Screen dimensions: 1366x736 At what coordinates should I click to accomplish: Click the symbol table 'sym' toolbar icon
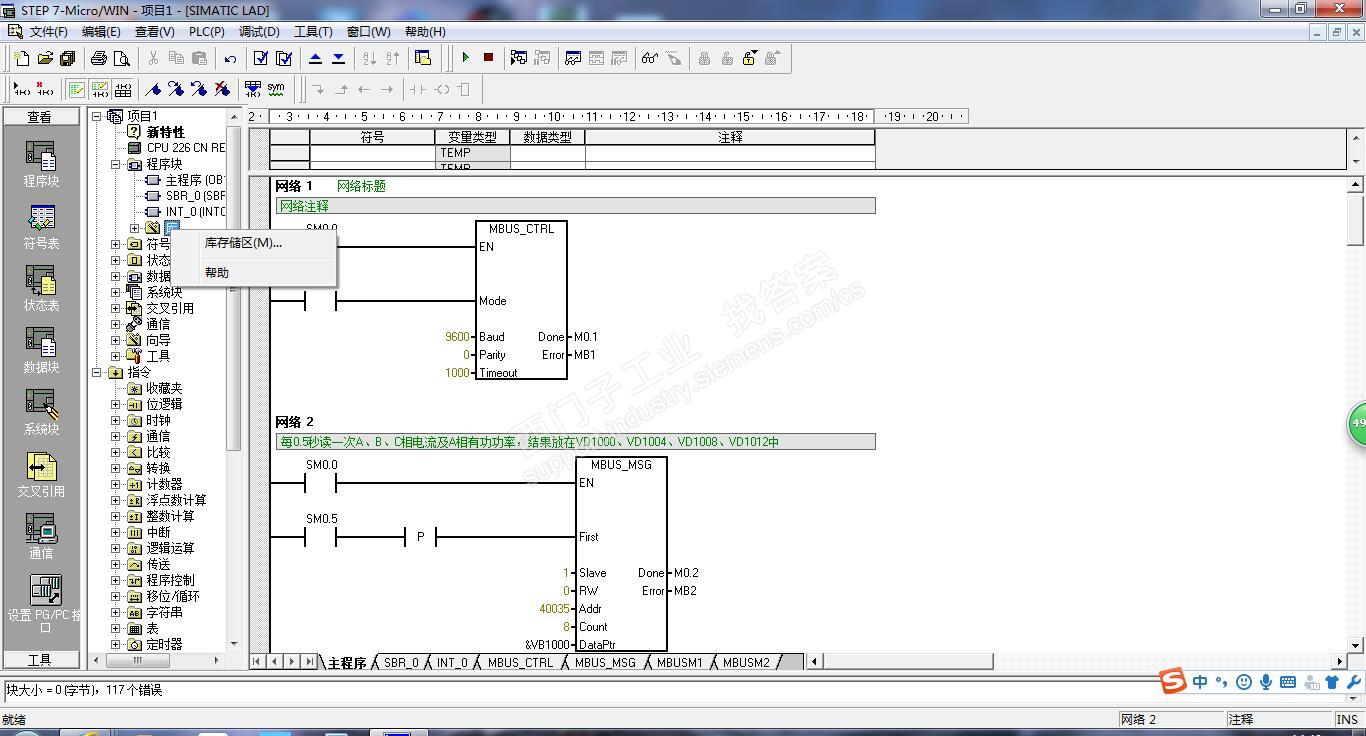(x=276, y=89)
